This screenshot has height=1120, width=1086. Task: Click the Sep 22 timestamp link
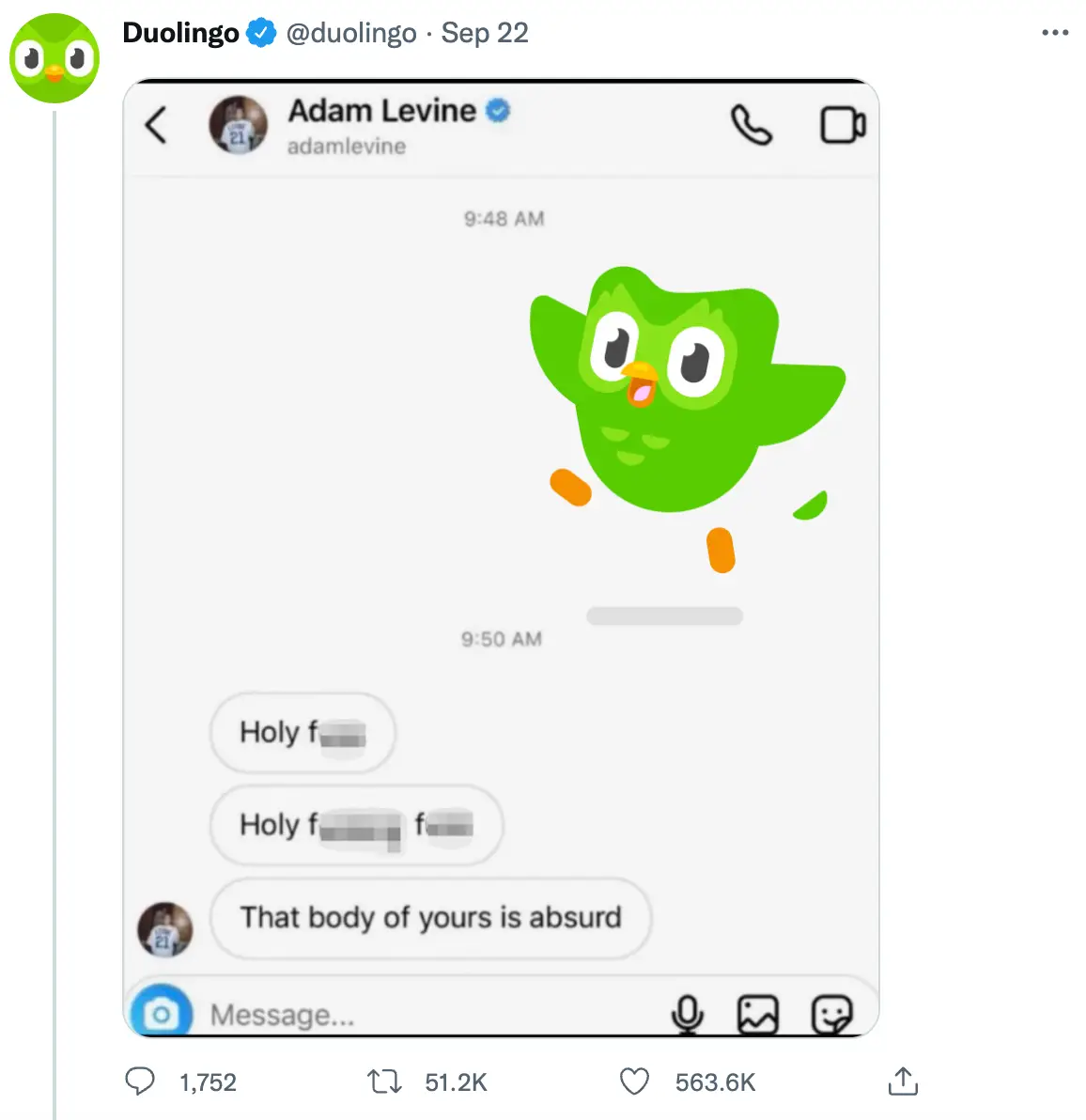[485, 33]
